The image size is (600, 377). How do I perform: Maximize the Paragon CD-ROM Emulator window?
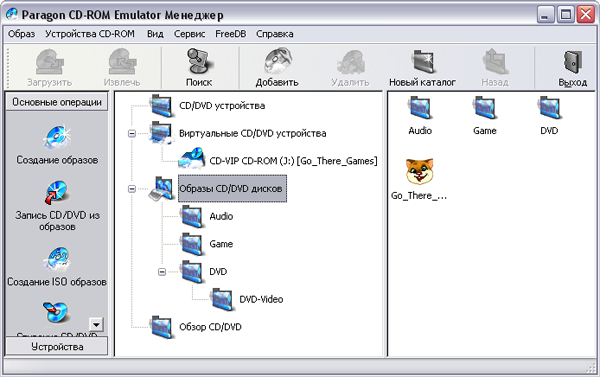(x=566, y=15)
